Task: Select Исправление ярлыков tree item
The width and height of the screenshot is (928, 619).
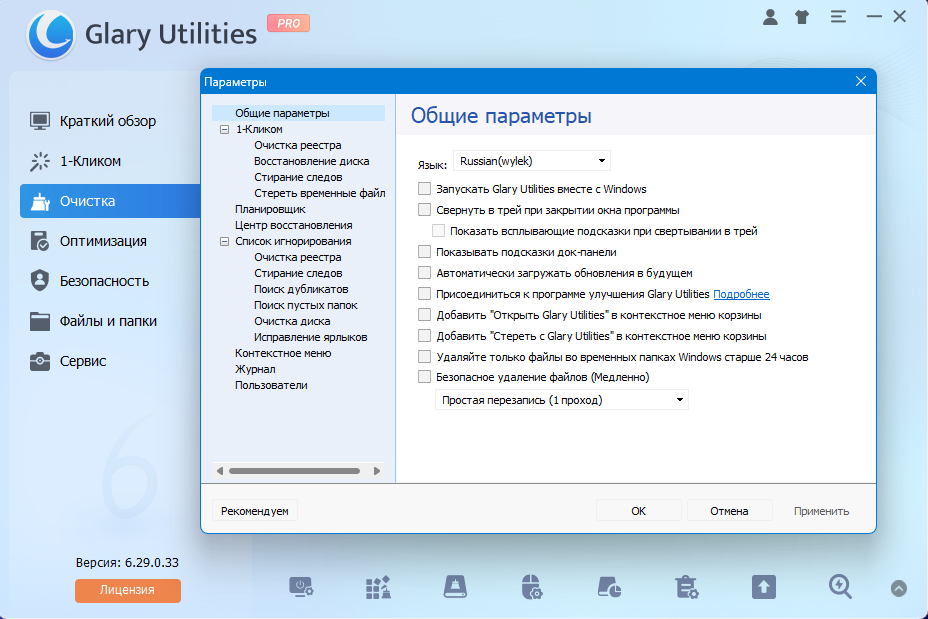Action: coord(311,337)
